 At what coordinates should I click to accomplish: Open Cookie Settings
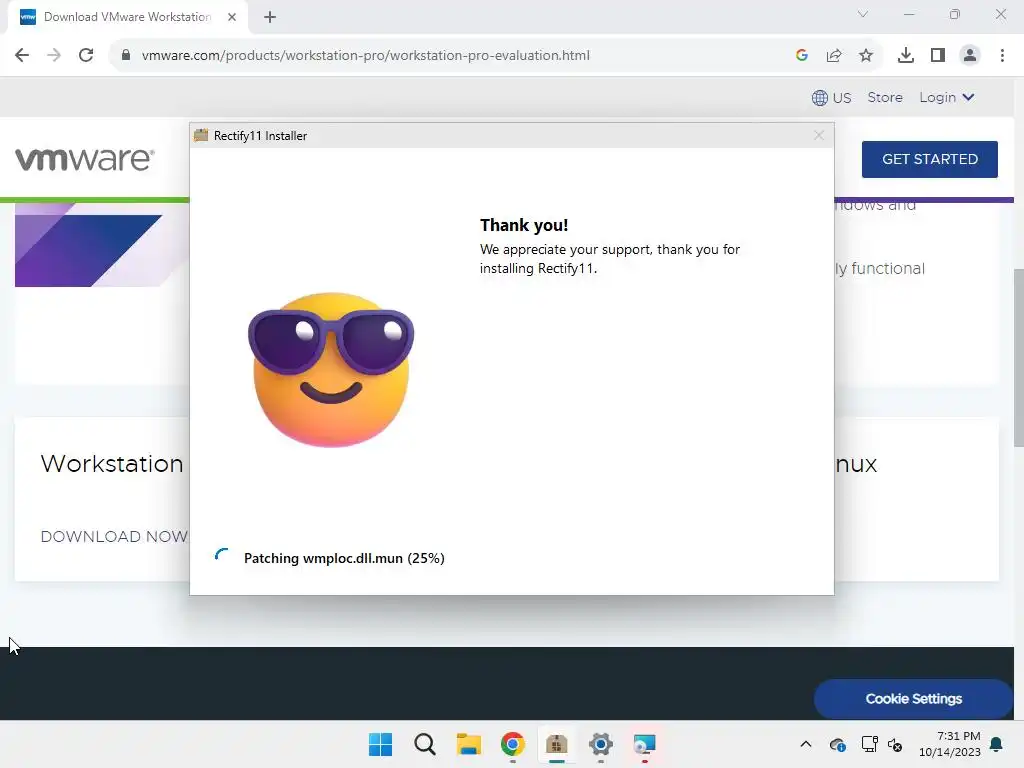pos(913,699)
